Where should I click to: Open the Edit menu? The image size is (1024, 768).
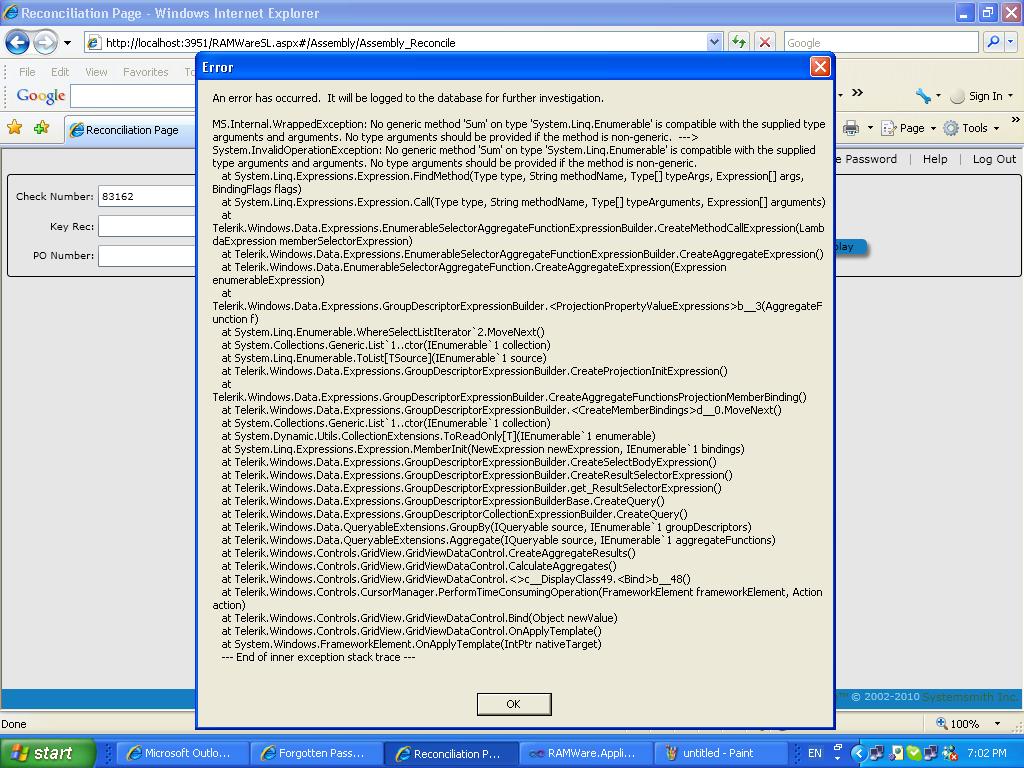click(60, 72)
